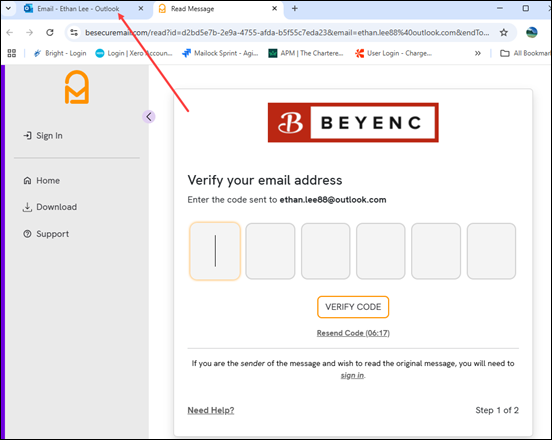The height and width of the screenshot is (440, 552).
Task: Collapse the sidebar with the chevron button
Action: 149,117
